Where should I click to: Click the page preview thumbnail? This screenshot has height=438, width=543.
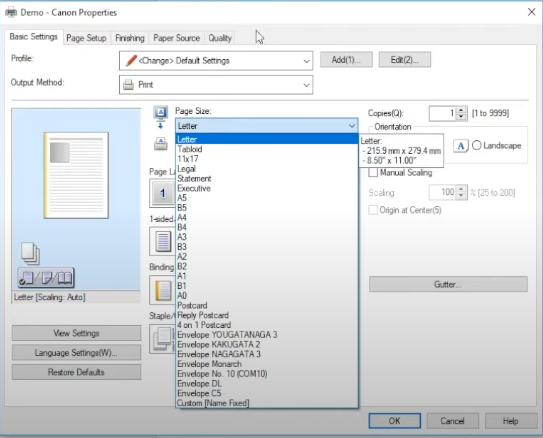click(x=76, y=175)
